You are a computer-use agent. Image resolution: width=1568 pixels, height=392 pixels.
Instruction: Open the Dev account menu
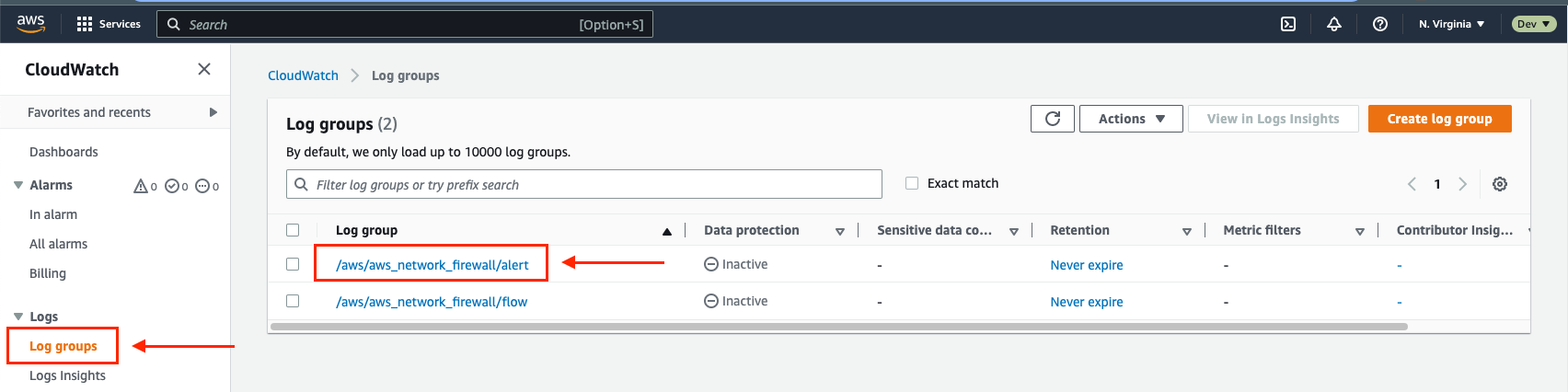point(1534,24)
